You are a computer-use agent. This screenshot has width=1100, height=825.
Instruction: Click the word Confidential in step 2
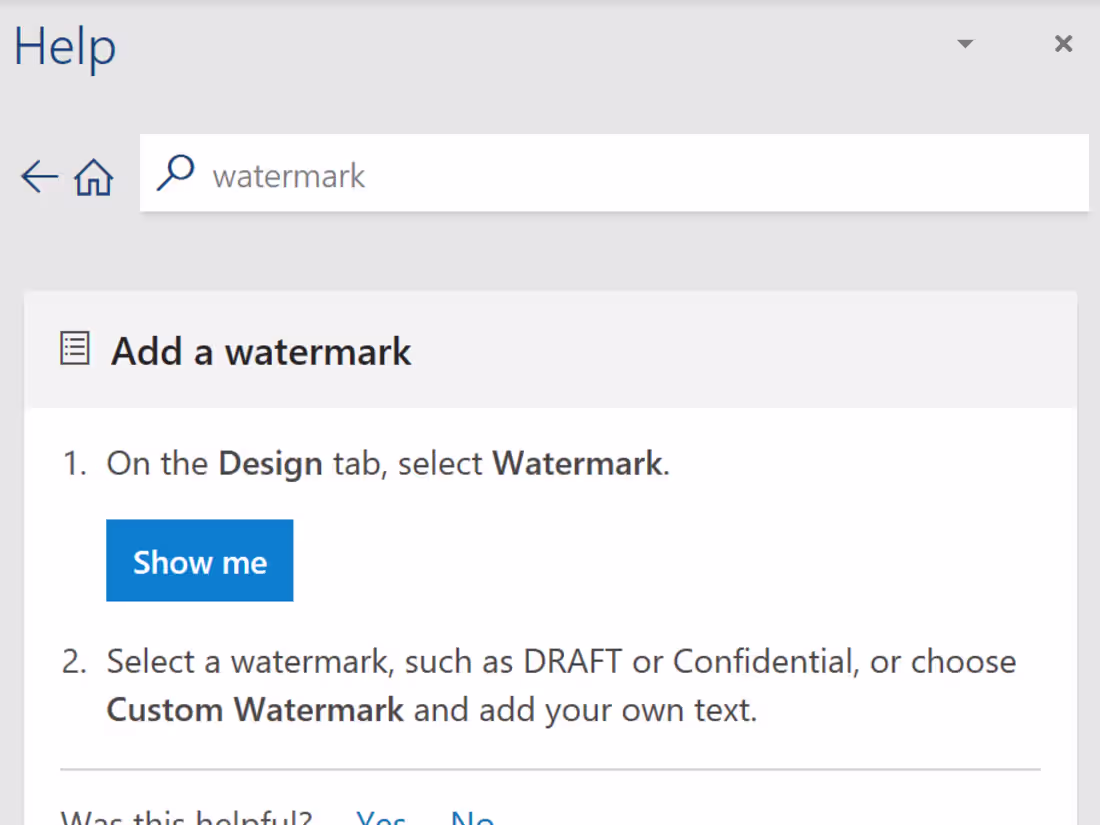[x=764, y=662]
